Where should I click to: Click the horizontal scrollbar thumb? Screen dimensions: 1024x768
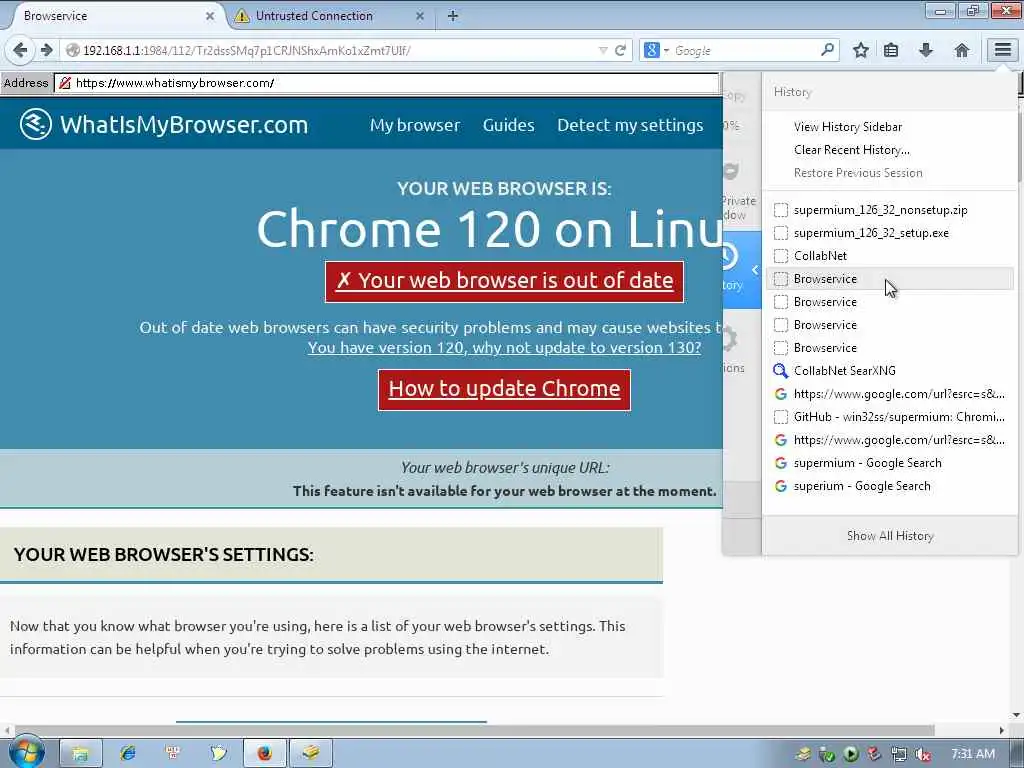click(x=474, y=730)
